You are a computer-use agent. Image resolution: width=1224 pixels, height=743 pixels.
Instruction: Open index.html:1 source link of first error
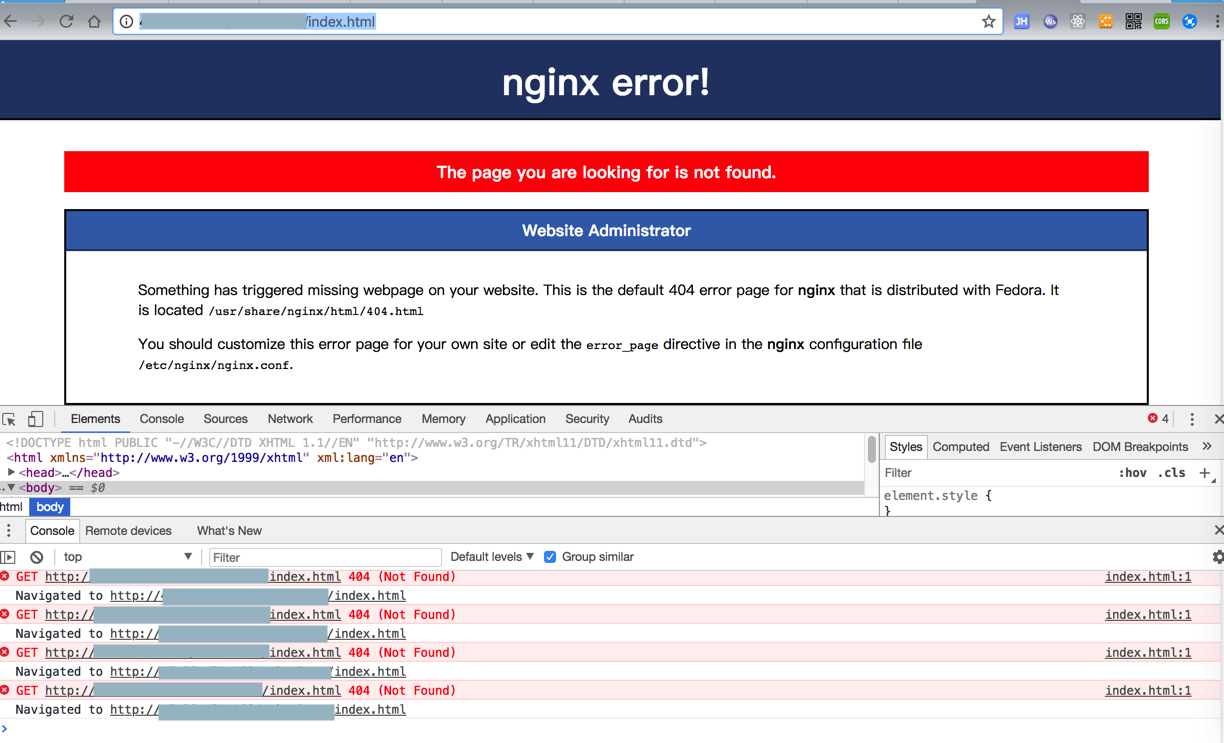[1148, 577]
